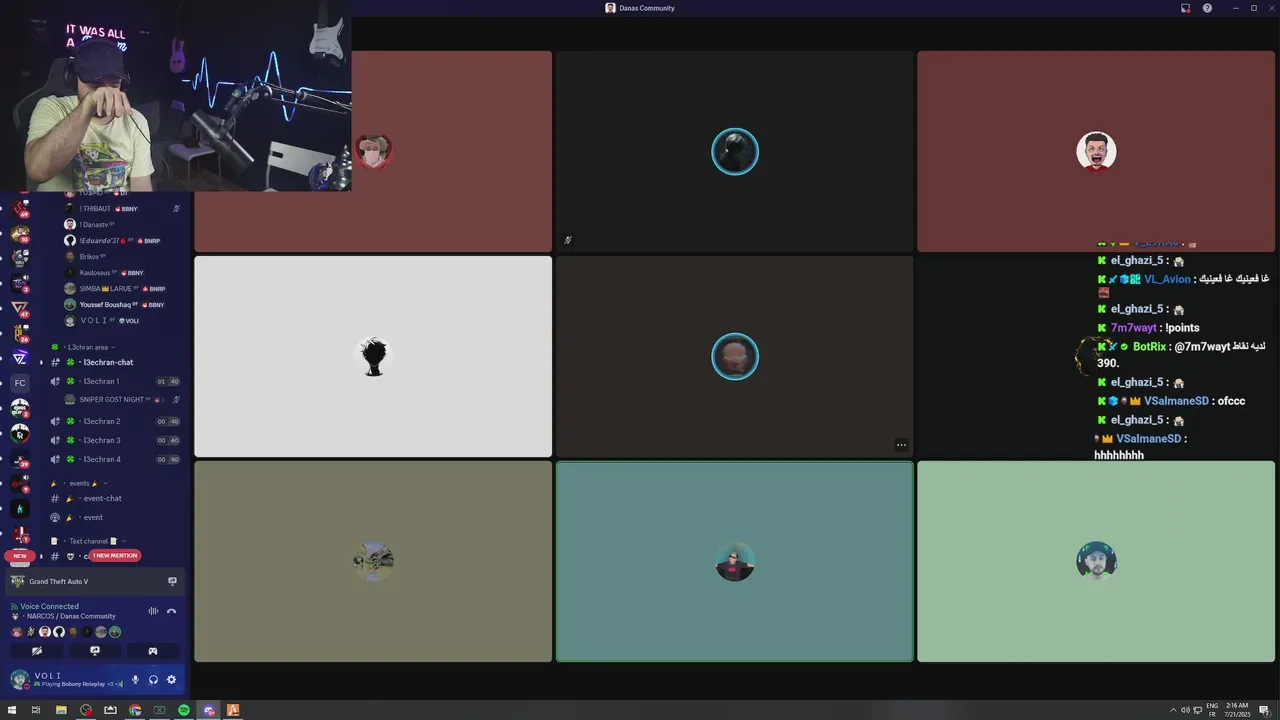Switch to Discord taskbar icon
This screenshot has height=720, width=1280.
(x=208, y=710)
